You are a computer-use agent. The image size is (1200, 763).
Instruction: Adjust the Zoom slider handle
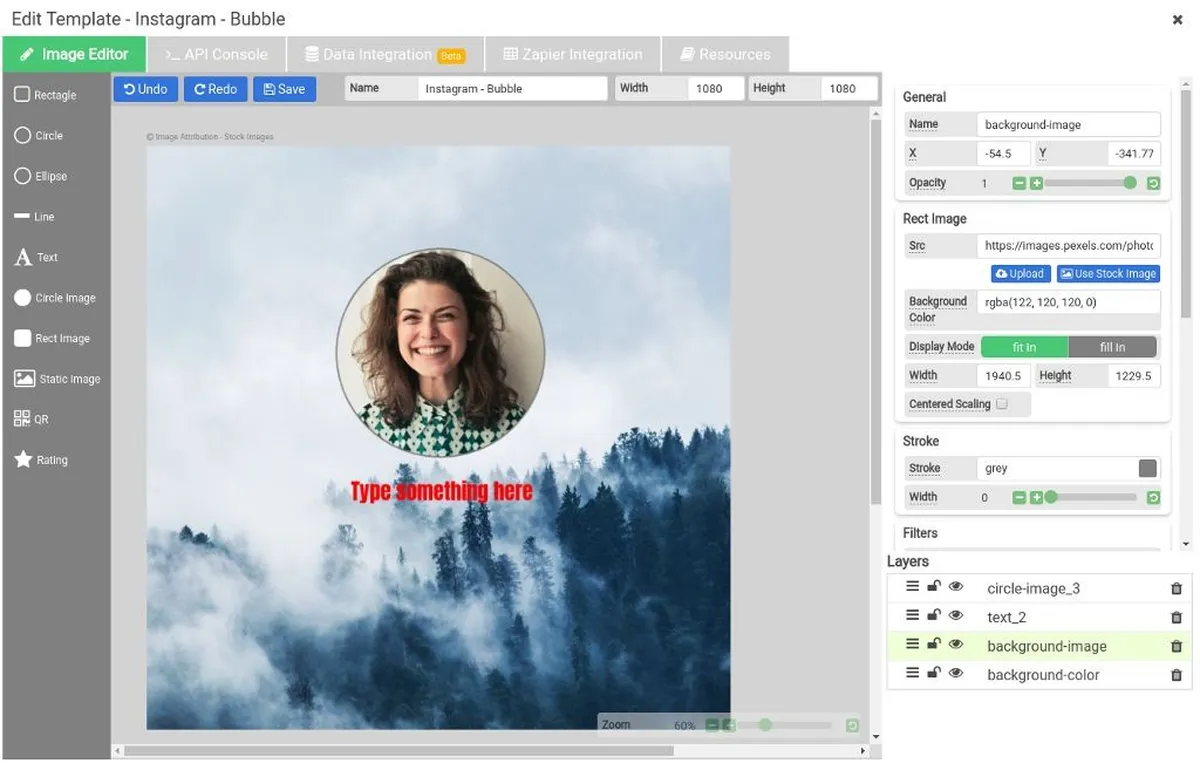pos(766,725)
